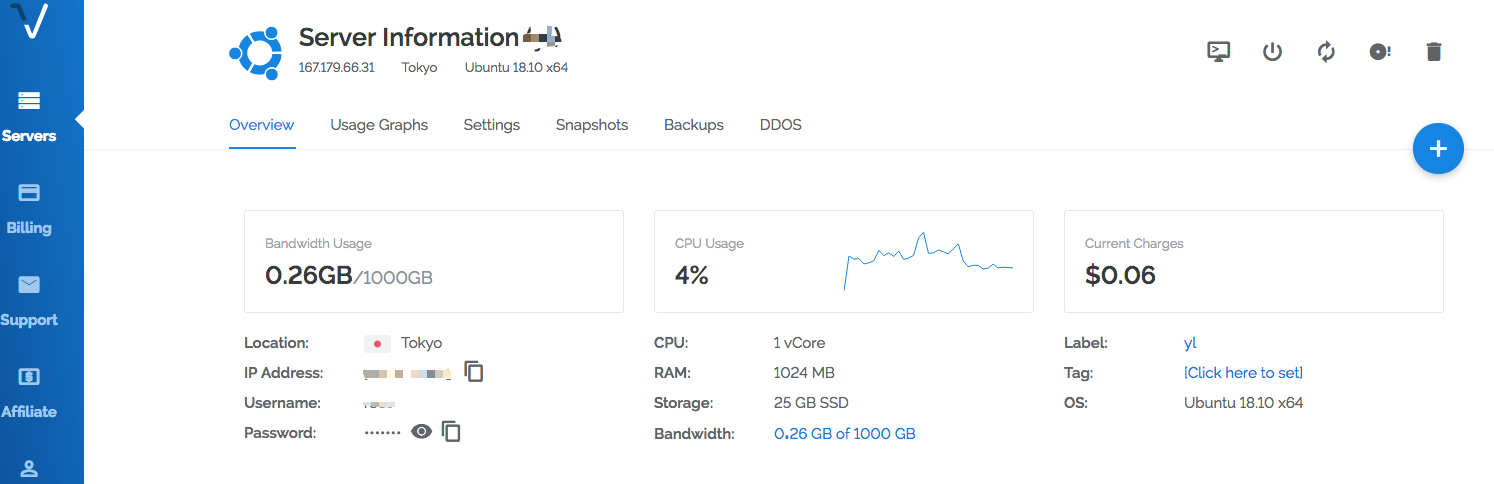Copy the IP address to clipboard

[x=475, y=372]
